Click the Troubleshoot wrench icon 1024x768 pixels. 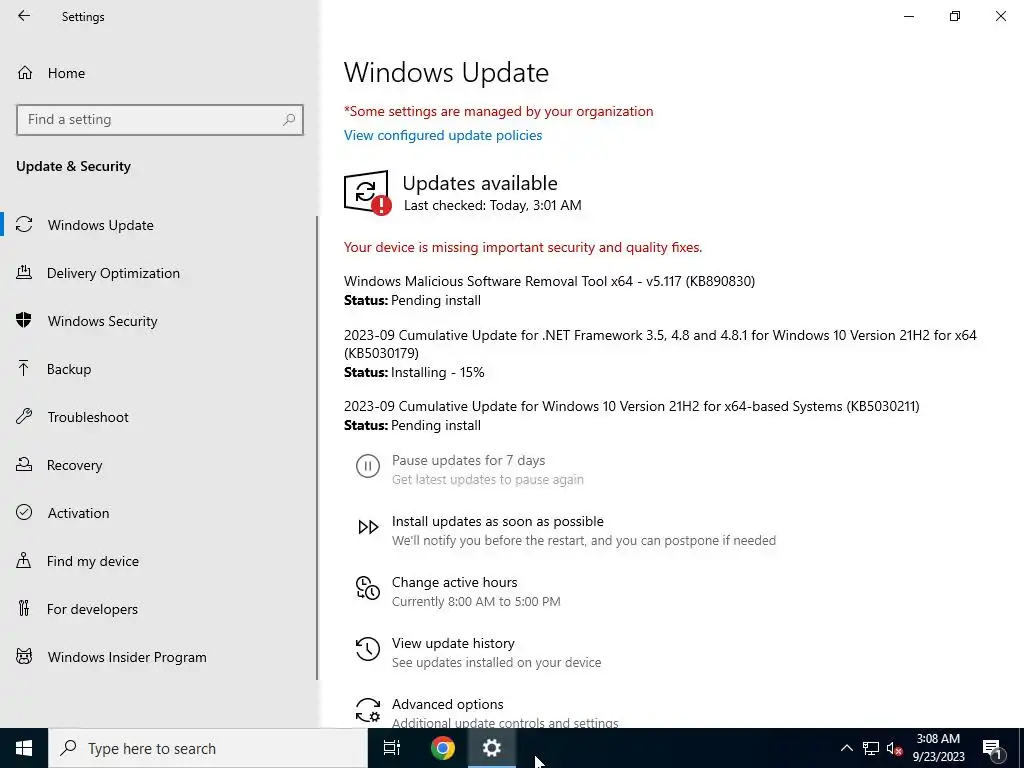(x=24, y=417)
